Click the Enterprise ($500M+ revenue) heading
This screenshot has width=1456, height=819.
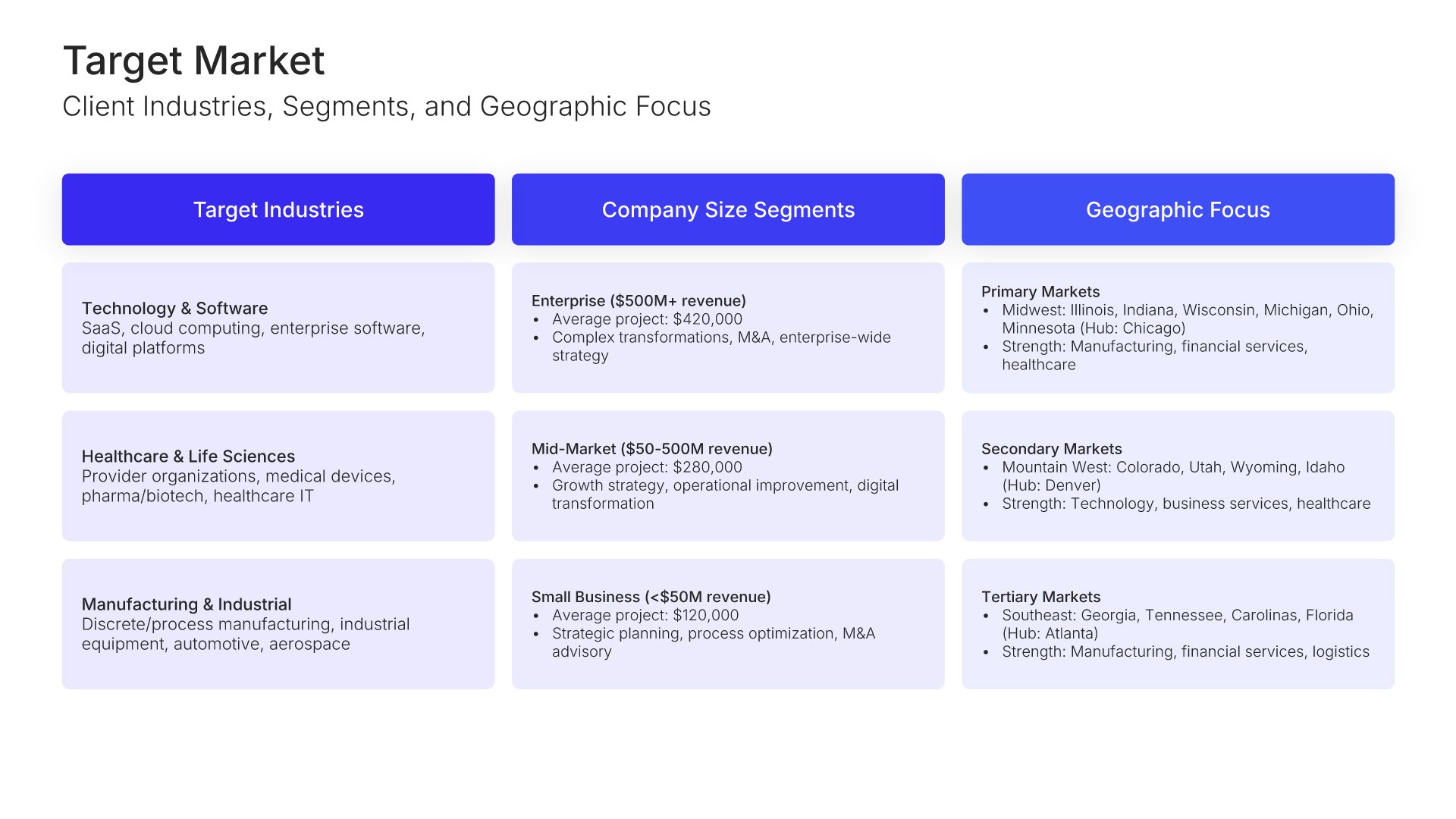[x=639, y=301]
